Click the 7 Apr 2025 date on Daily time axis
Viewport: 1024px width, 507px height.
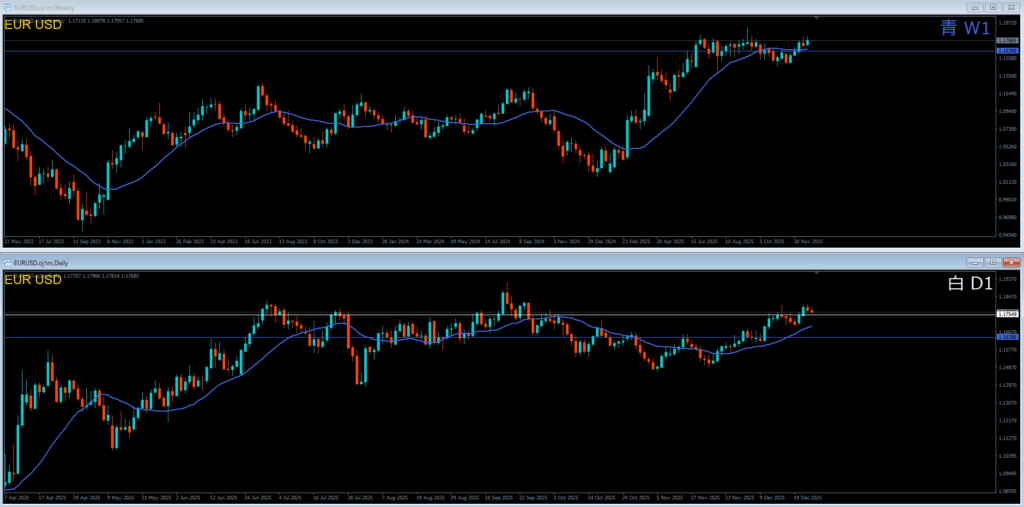[18, 497]
